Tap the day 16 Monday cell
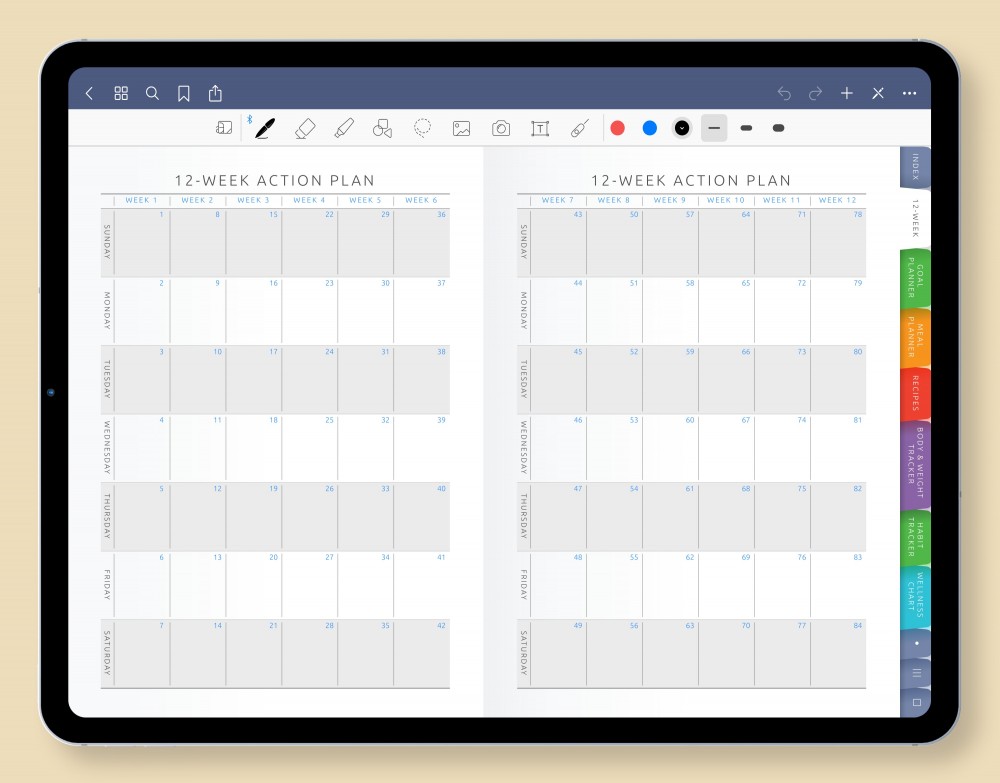 click(x=254, y=311)
